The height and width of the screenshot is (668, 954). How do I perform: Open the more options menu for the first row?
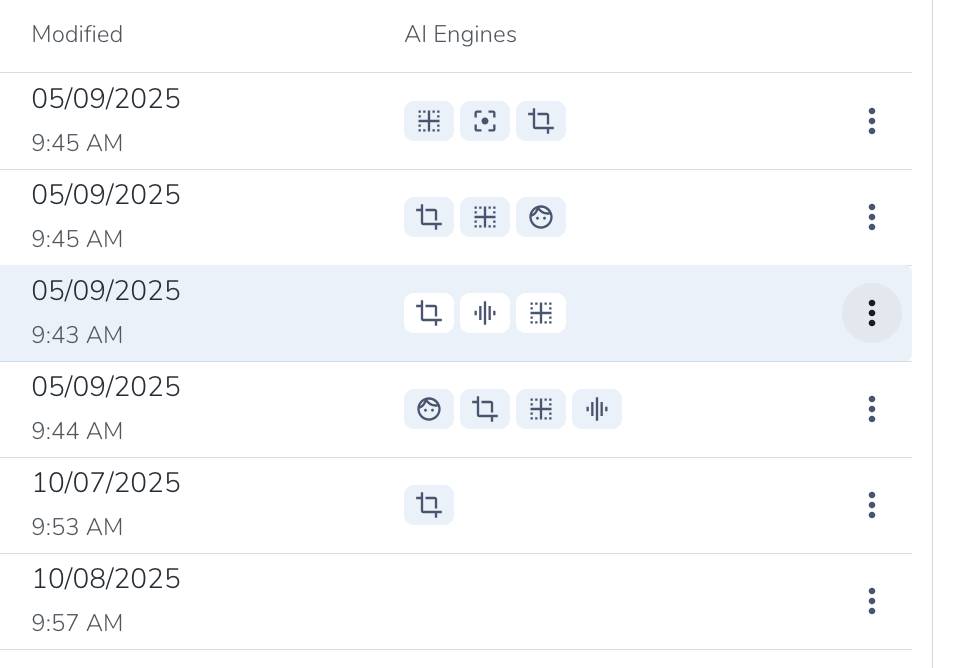click(x=872, y=121)
